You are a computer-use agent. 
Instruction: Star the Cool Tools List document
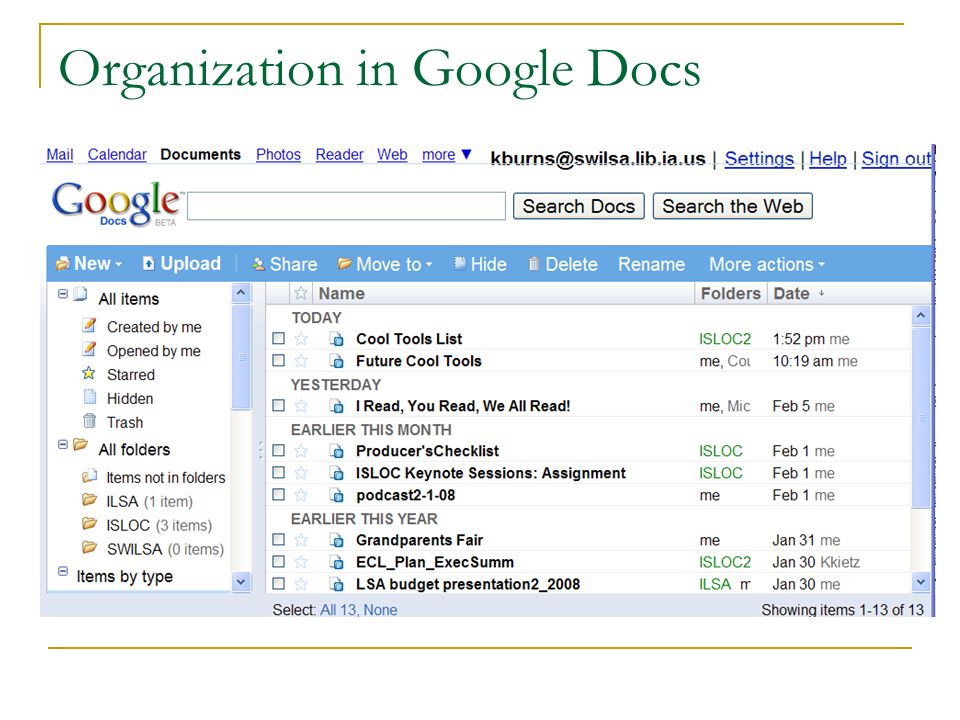click(x=301, y=339)
